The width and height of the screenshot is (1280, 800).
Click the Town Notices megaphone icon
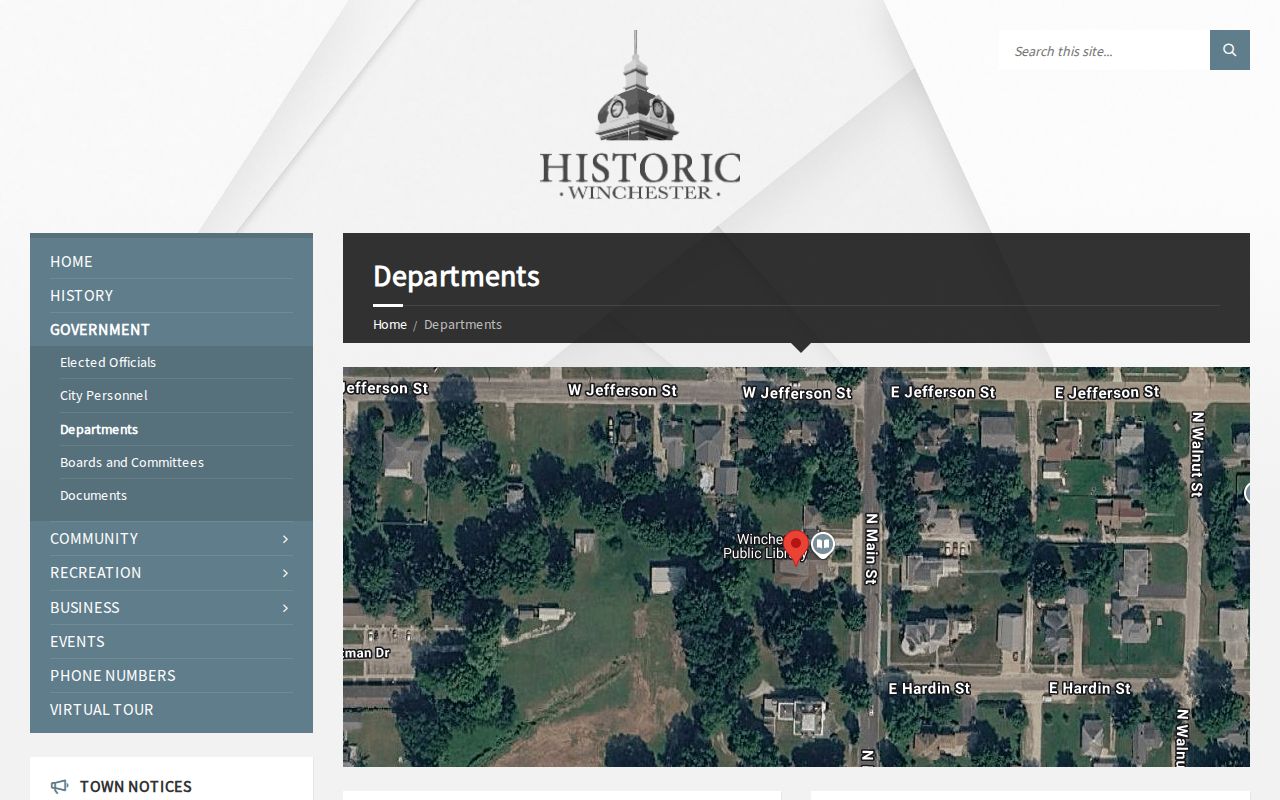point(60,787)
